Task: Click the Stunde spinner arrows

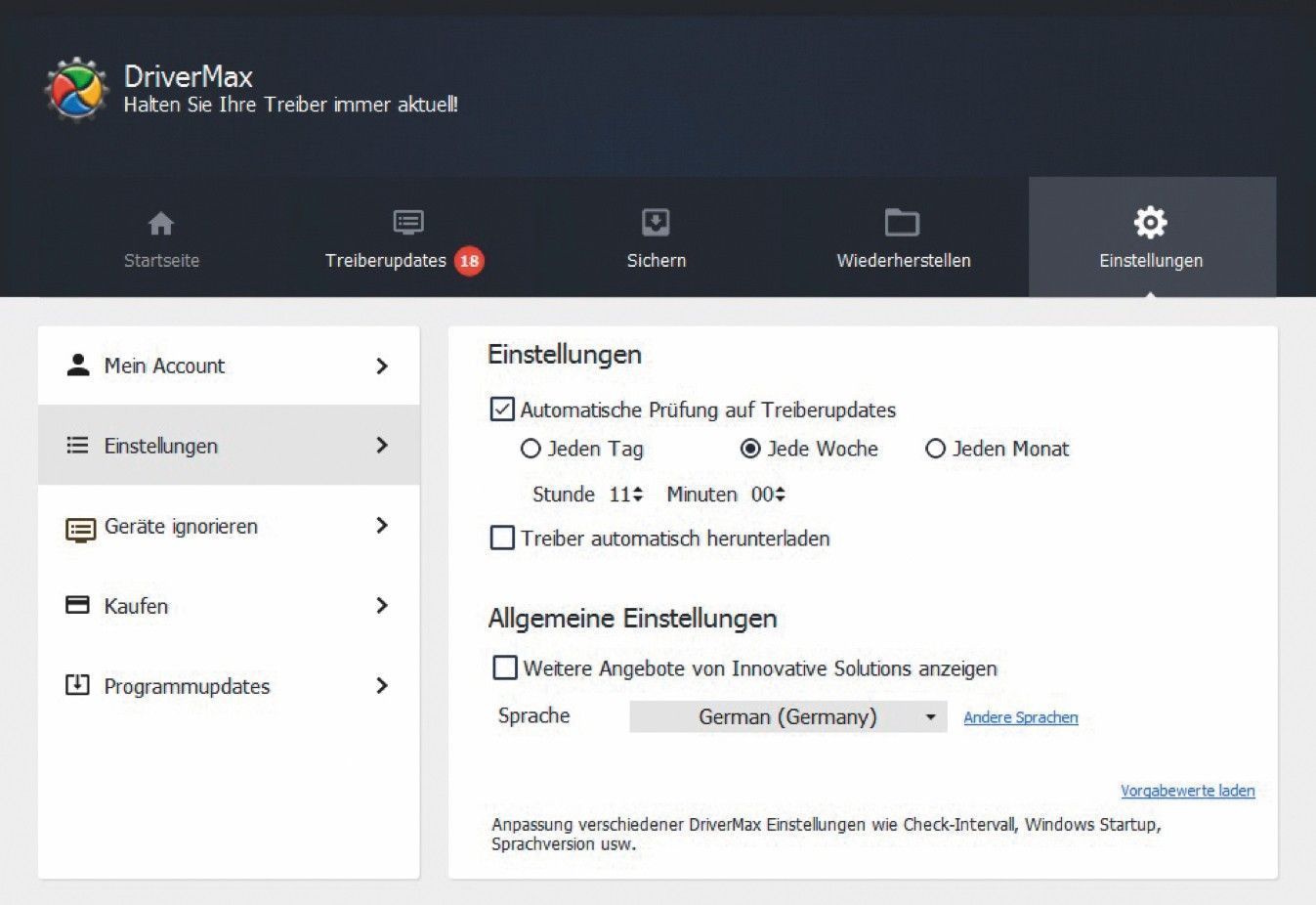Action: 638,495
